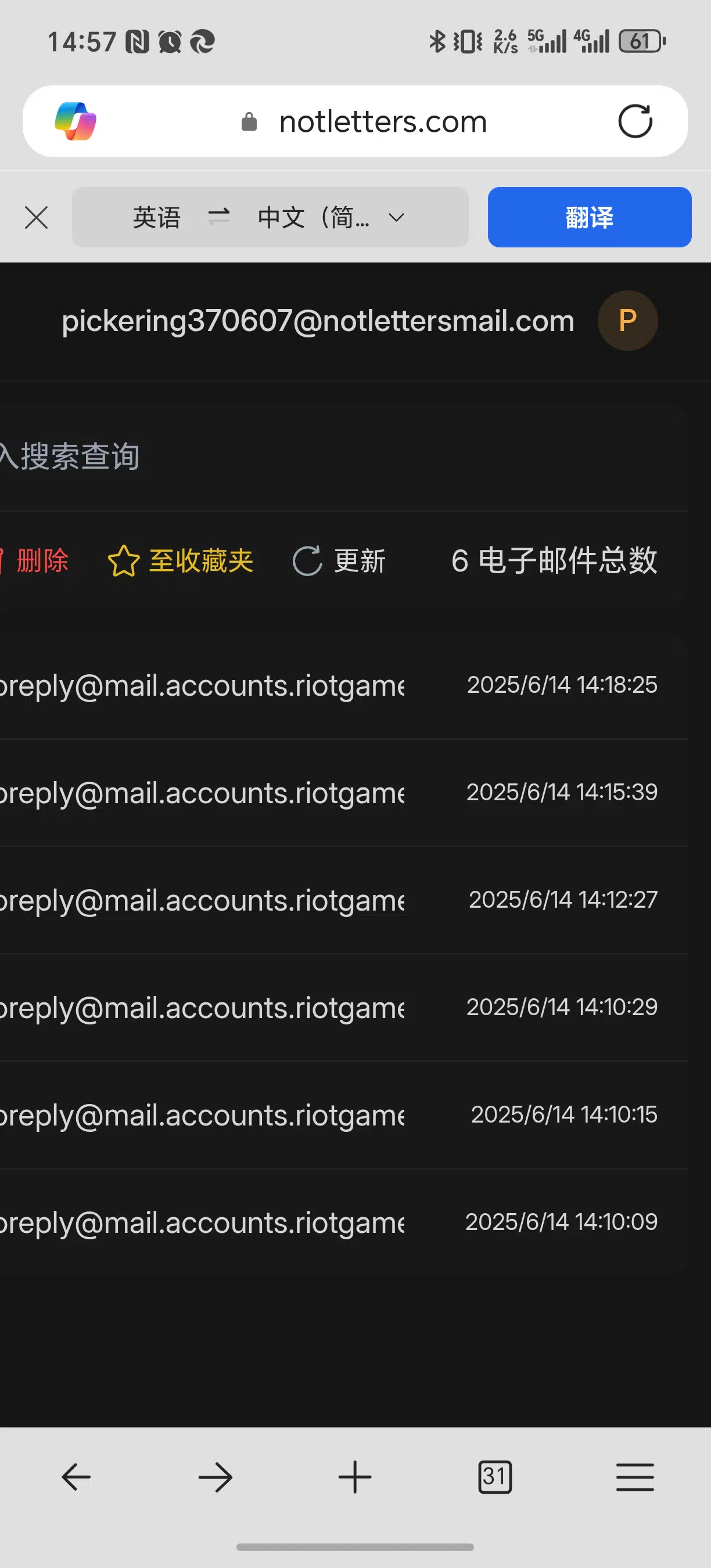This screenshot has height=1568, width=711.
Task: Show the 31 open tabs
Action: click(x=495, y=1477)
